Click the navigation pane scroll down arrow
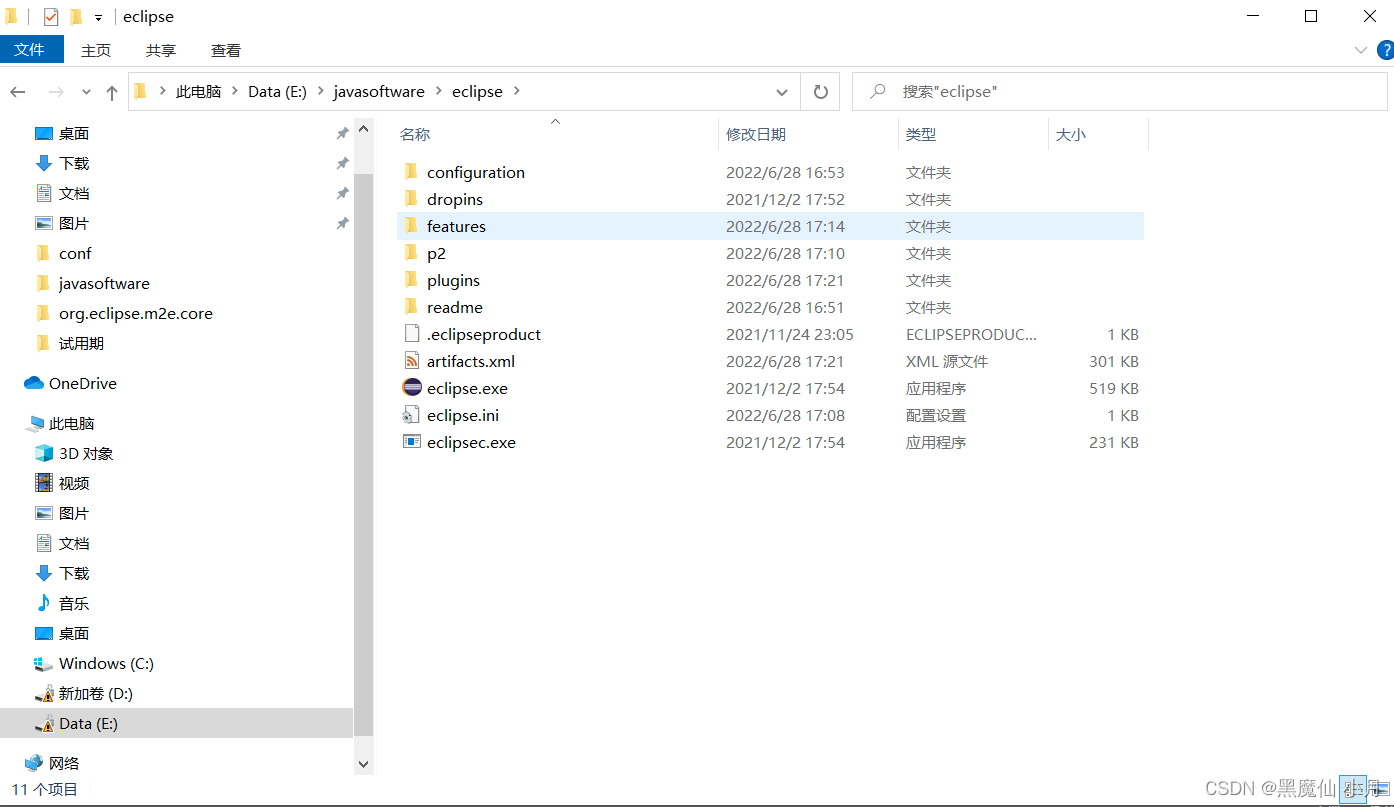The image size is (1394, 807). pyautogui.click(x=363, y=764)
